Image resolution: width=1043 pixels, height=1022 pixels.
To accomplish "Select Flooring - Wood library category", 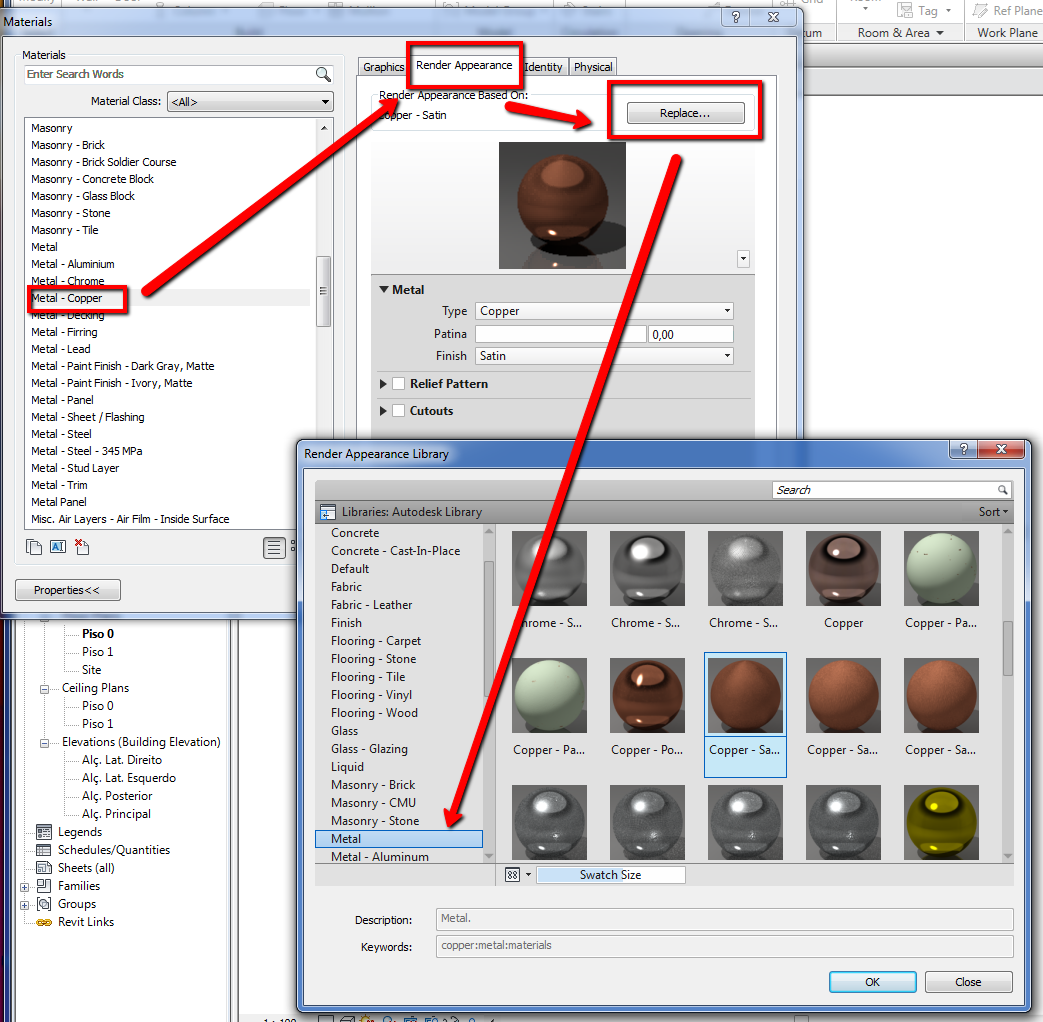I will tap(374, 713).
